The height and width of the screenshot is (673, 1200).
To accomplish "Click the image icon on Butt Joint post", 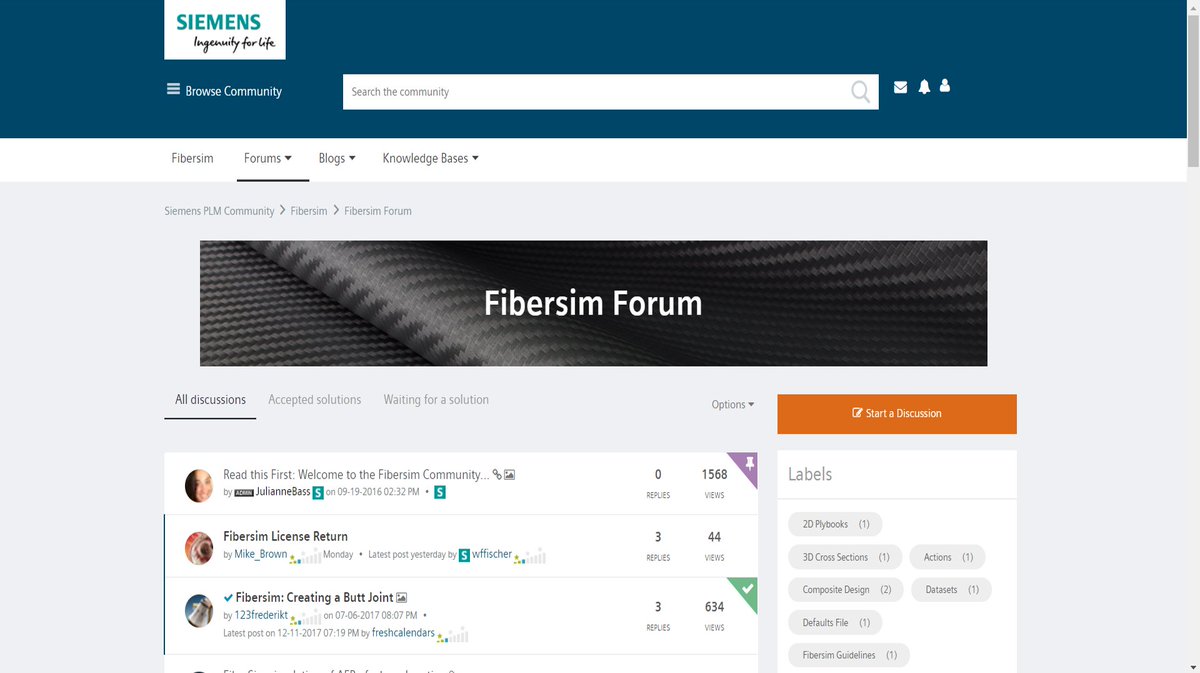I will (402, 598).
